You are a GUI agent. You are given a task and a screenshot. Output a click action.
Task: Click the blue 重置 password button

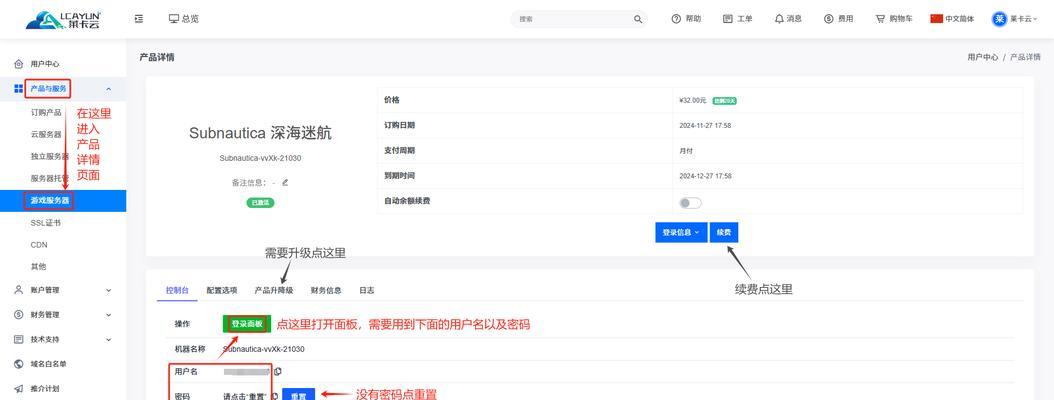pos(298,395)
